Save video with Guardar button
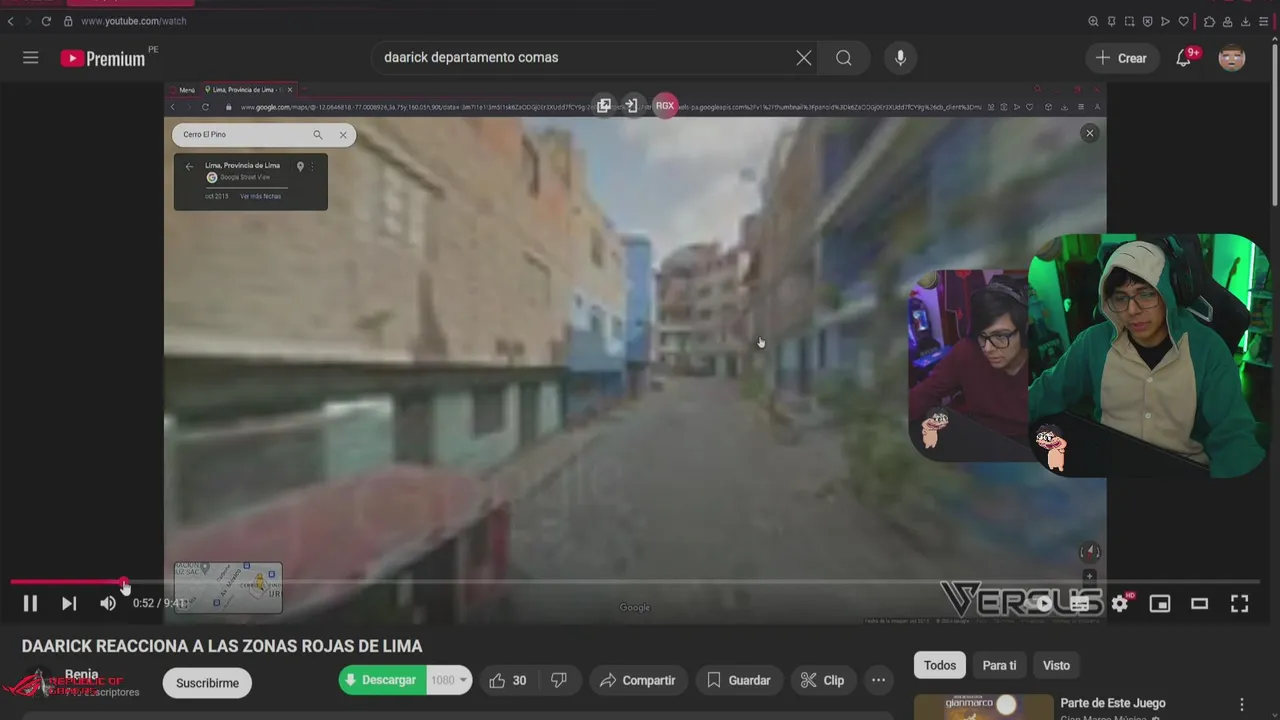The width and height of the screenshot is (1280, 720). (x=739, y=680)
